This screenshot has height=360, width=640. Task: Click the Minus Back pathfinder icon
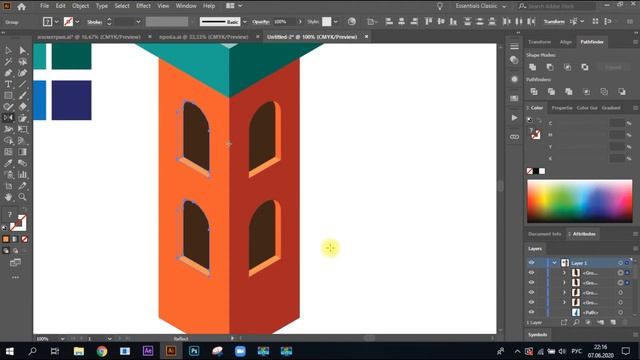click(x=622, y=92)
